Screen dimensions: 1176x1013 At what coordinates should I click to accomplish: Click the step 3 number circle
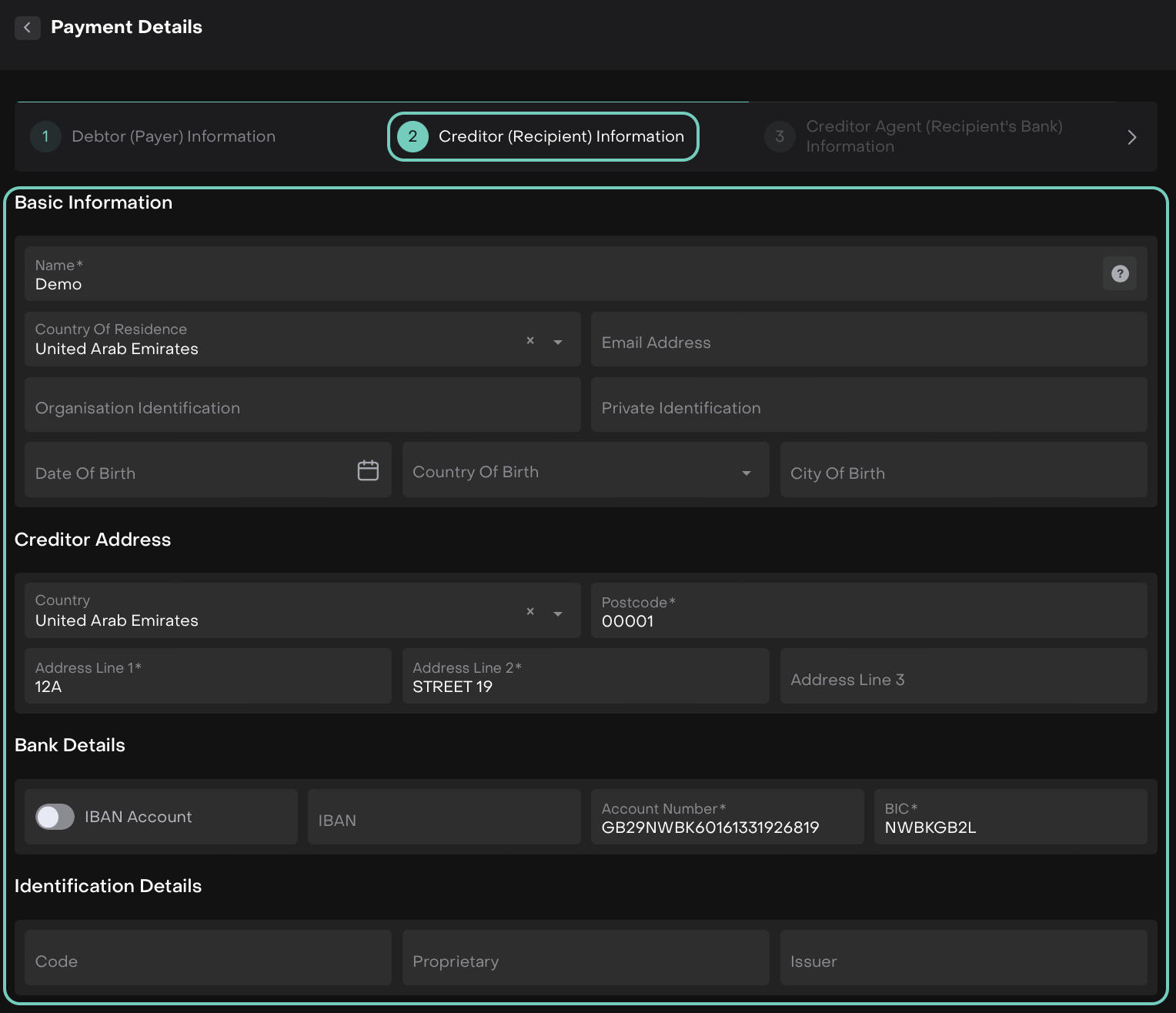[x=779, y=137]
